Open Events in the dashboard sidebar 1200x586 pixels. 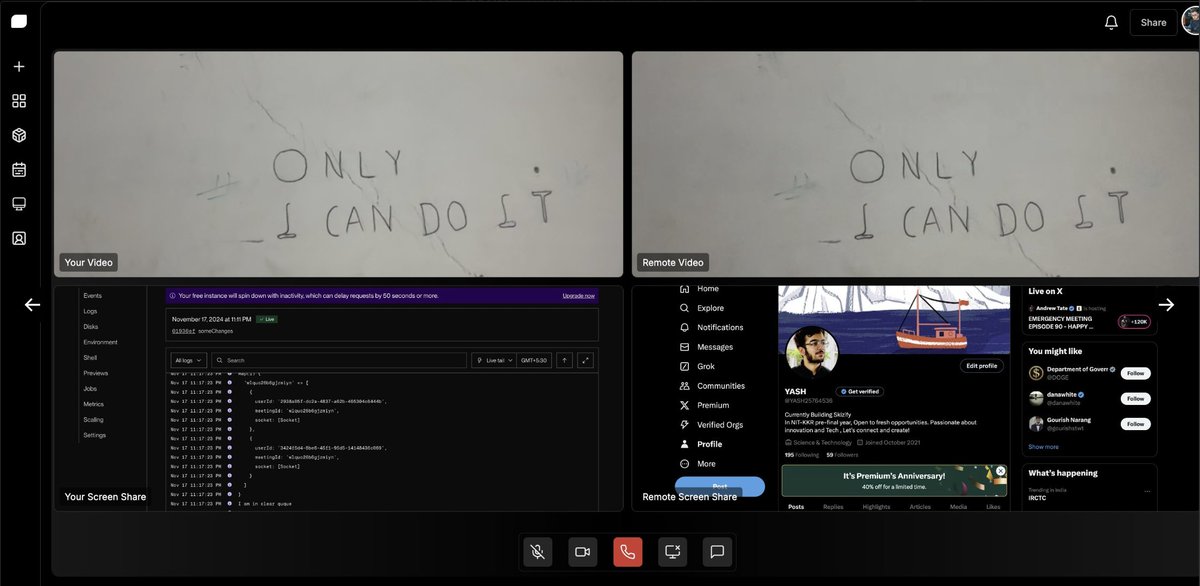[92, 296]
